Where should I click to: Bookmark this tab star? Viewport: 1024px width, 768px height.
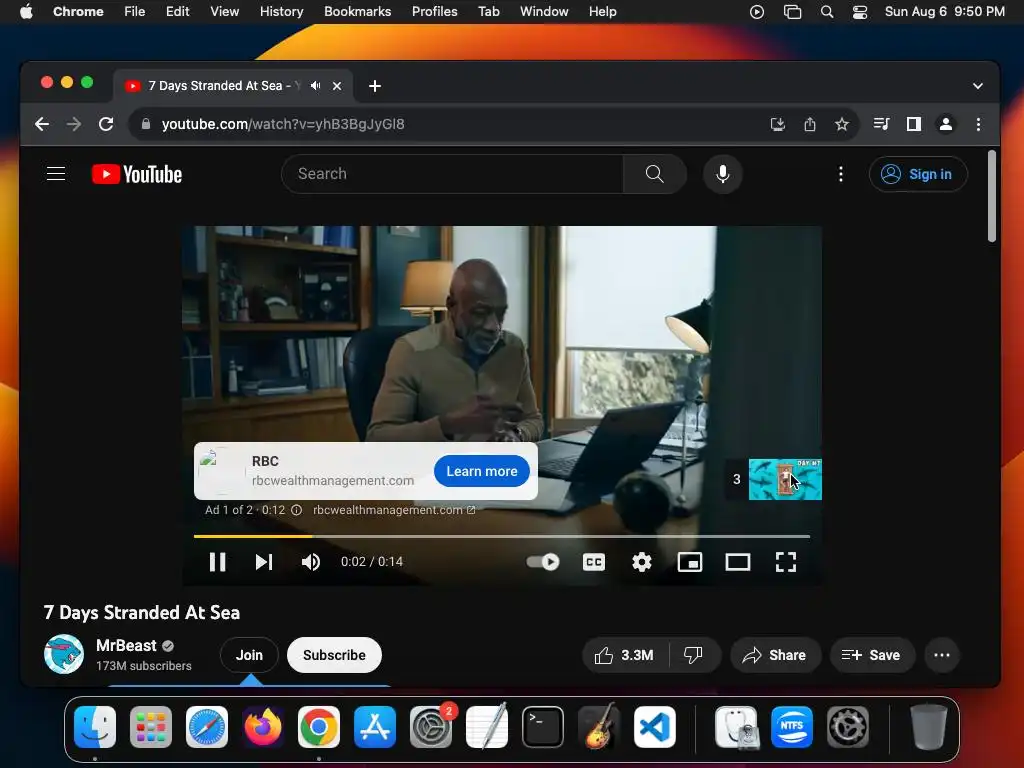[842, 124]
